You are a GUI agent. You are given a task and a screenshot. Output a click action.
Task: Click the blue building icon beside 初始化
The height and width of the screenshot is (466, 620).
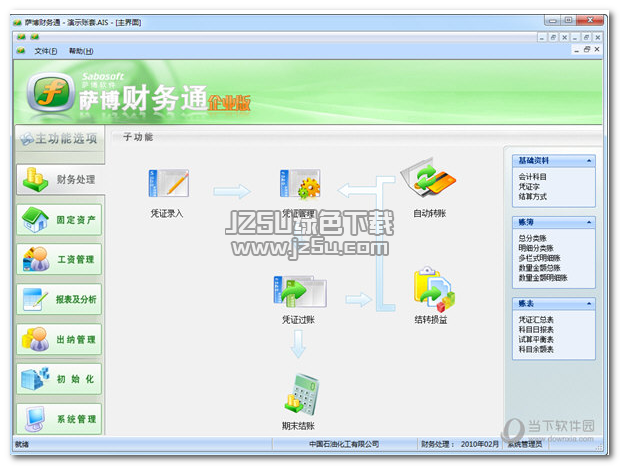point(35,379)
